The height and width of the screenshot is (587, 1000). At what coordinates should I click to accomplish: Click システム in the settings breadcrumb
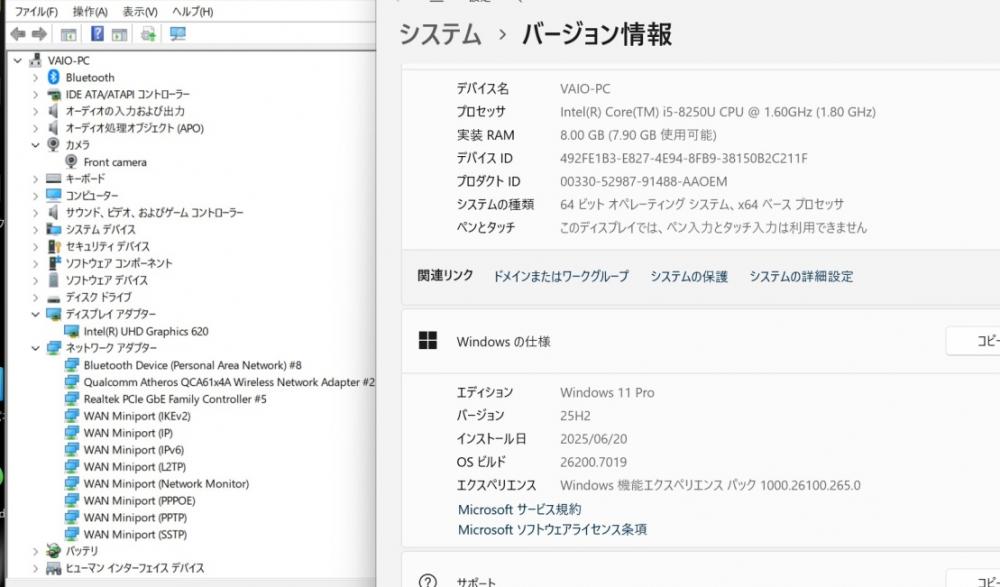pyautogui.click(x=440, y=35)
